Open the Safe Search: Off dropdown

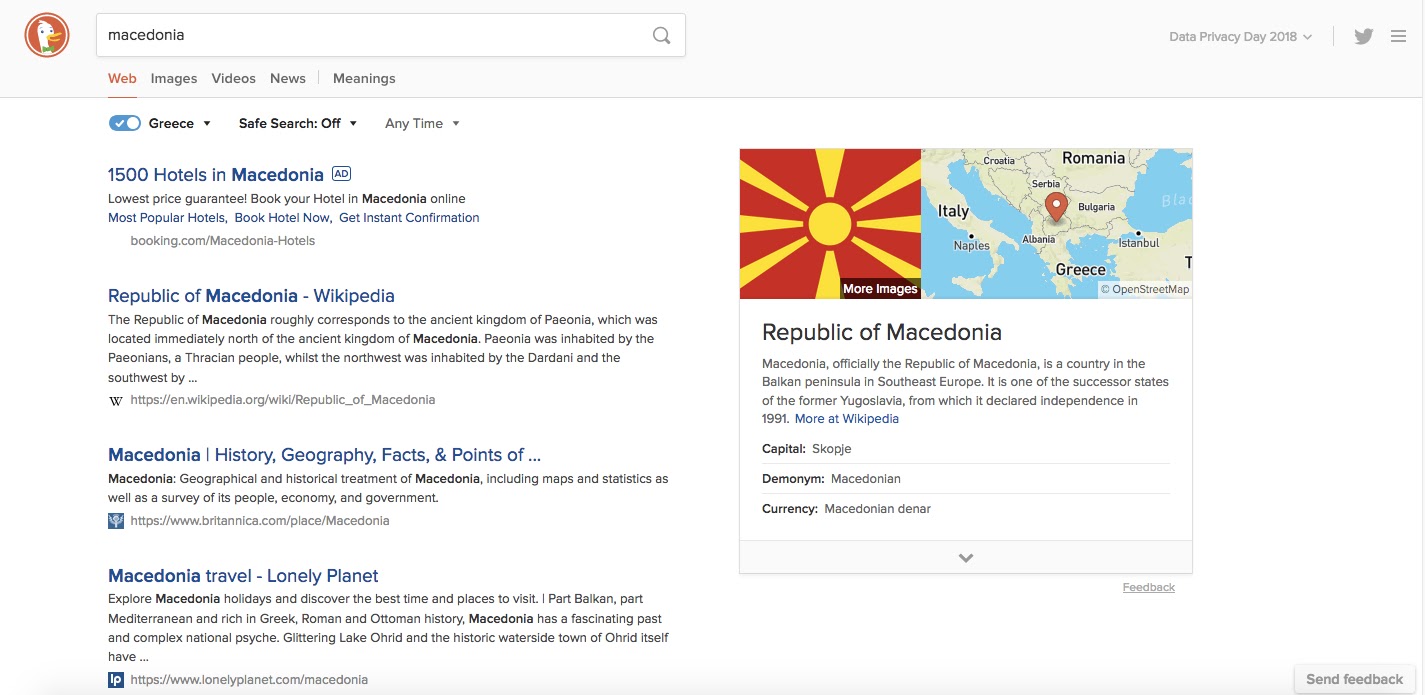(297, 124)
